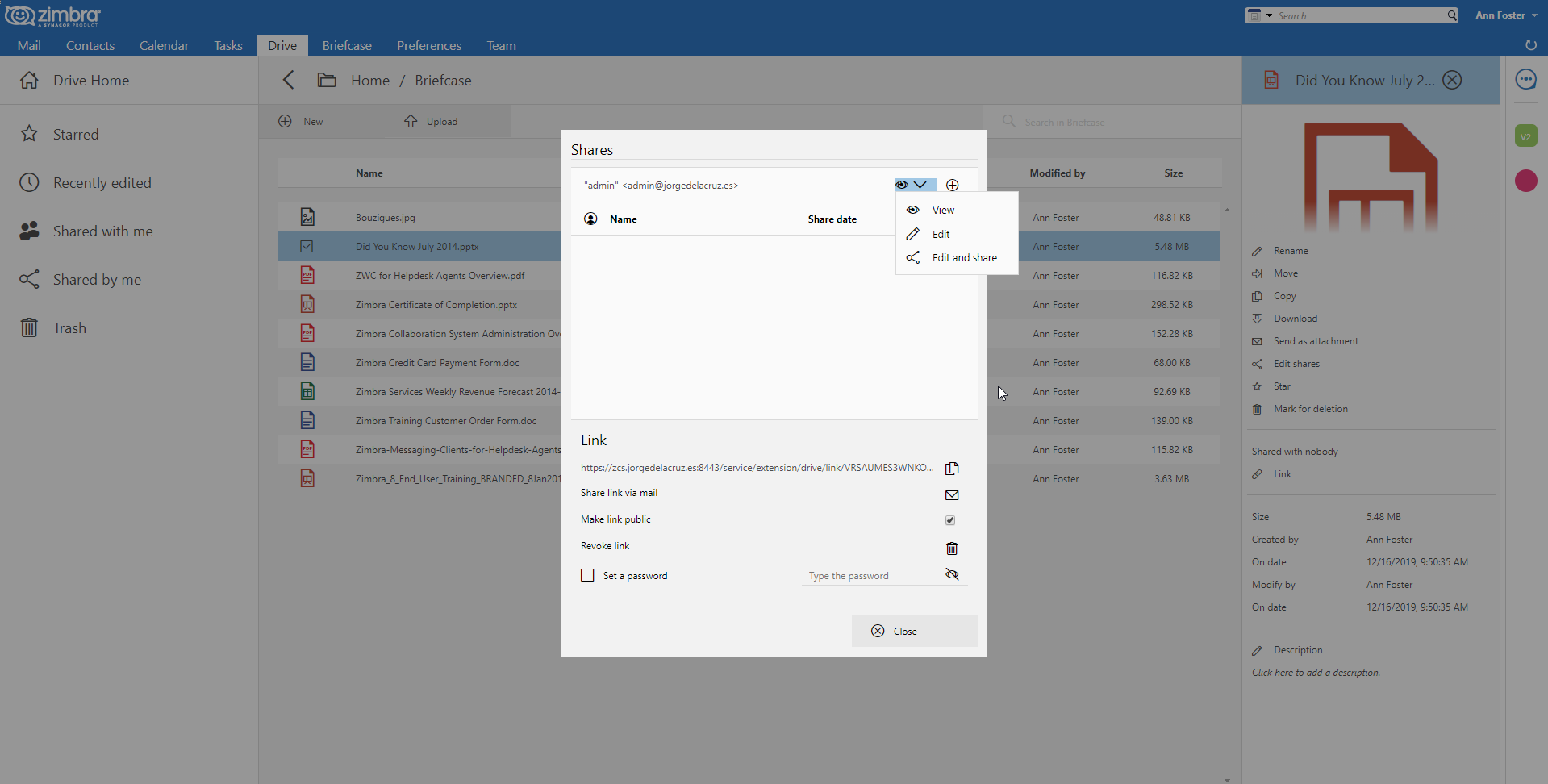
Task: Click the Briefcase breadcrumb
Action: click(x=443, y=81)
